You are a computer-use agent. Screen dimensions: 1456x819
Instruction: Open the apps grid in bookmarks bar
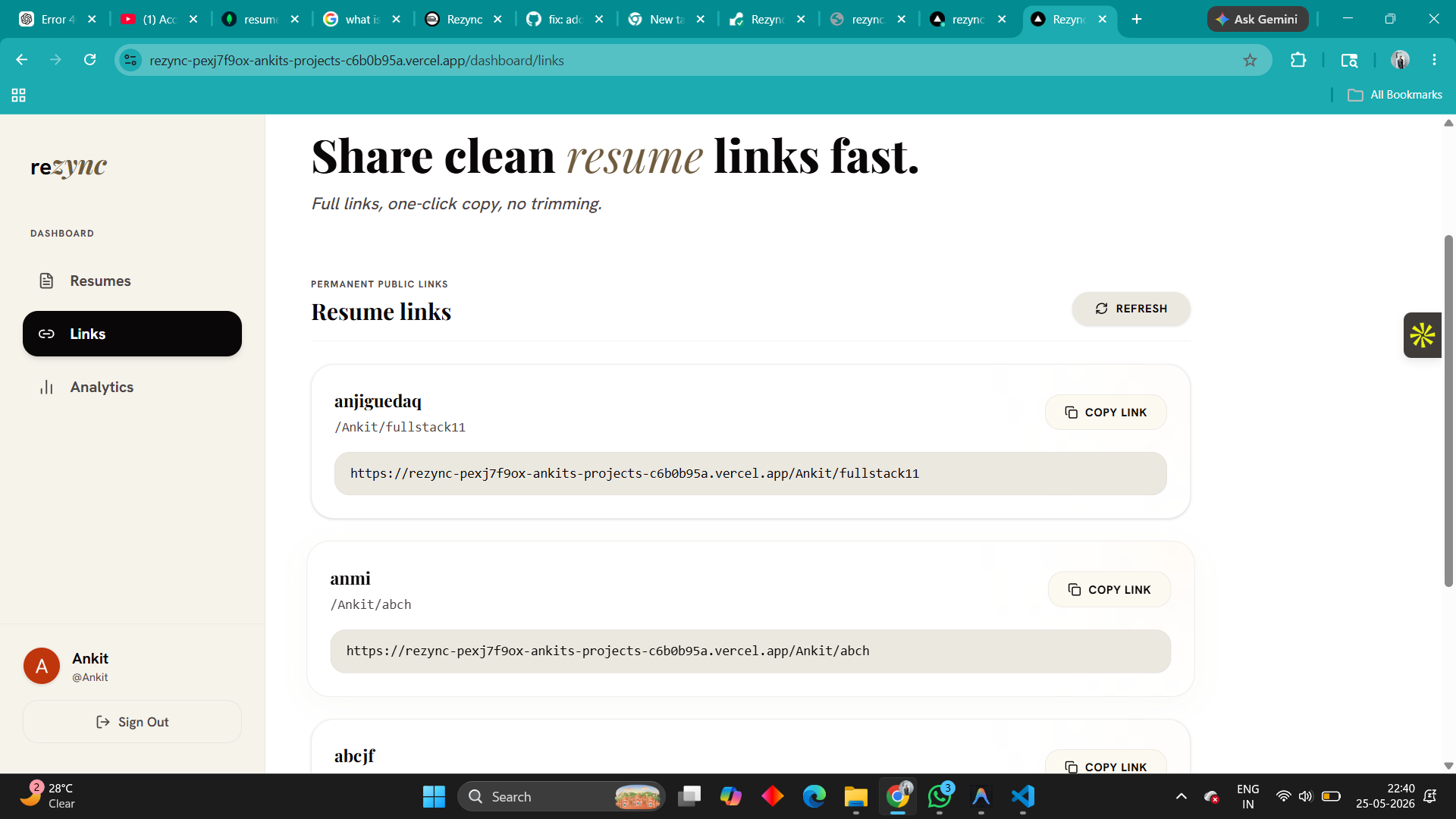[19, 95]
